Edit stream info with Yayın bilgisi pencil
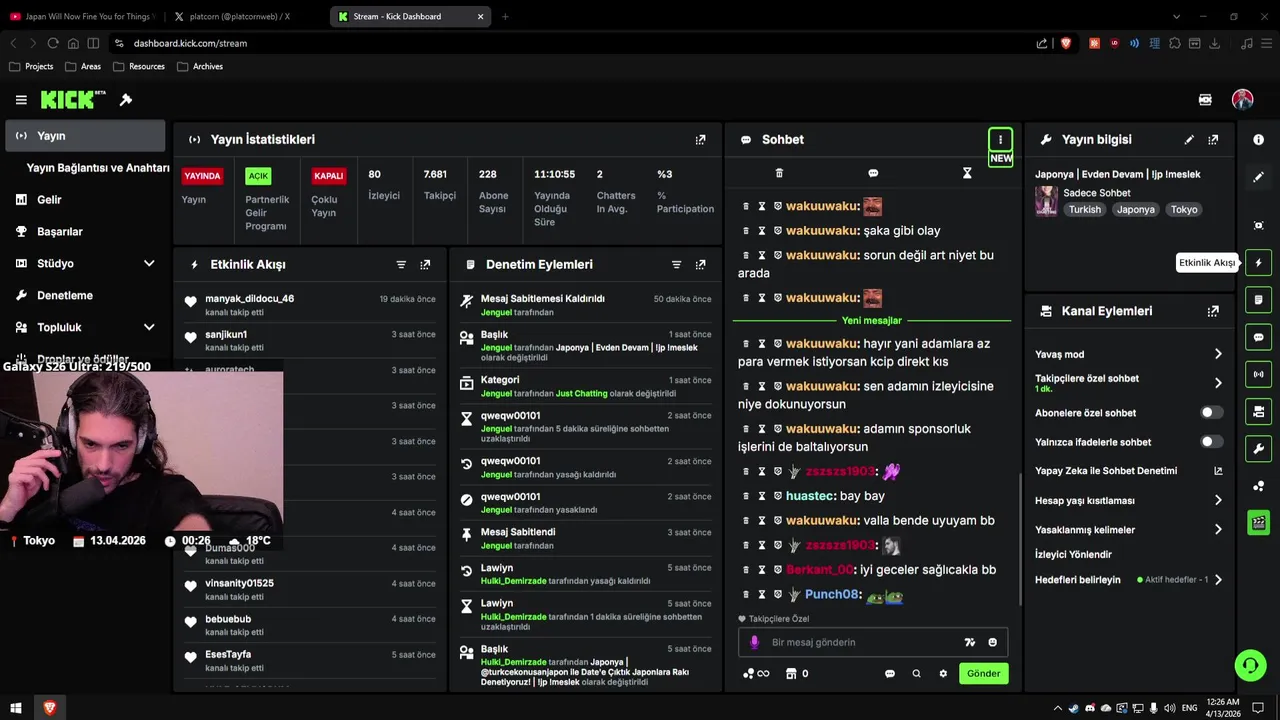1280x720 pixels. click(x=1189, y=140)
